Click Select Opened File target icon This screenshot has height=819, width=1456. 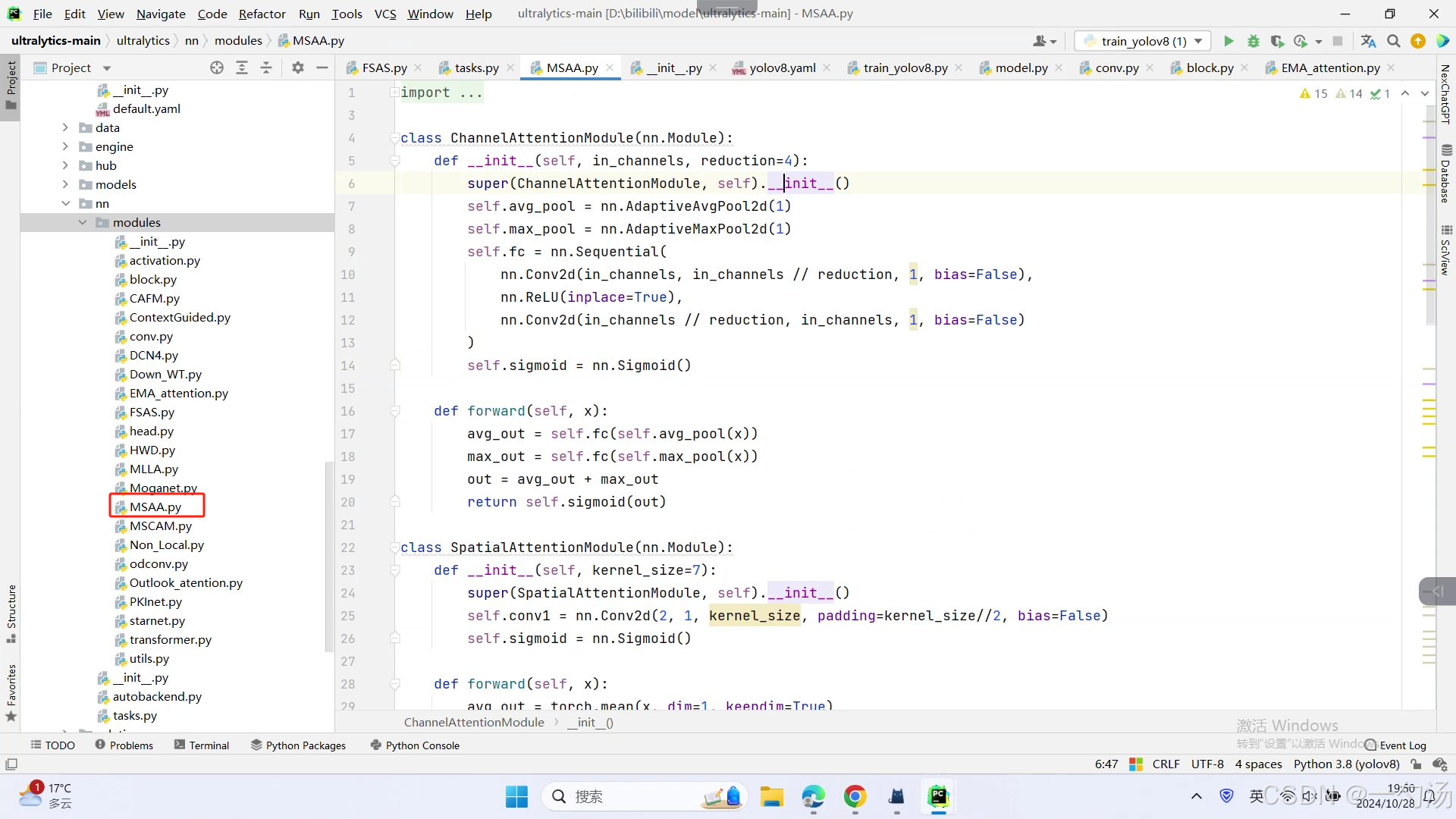point(217,67)
